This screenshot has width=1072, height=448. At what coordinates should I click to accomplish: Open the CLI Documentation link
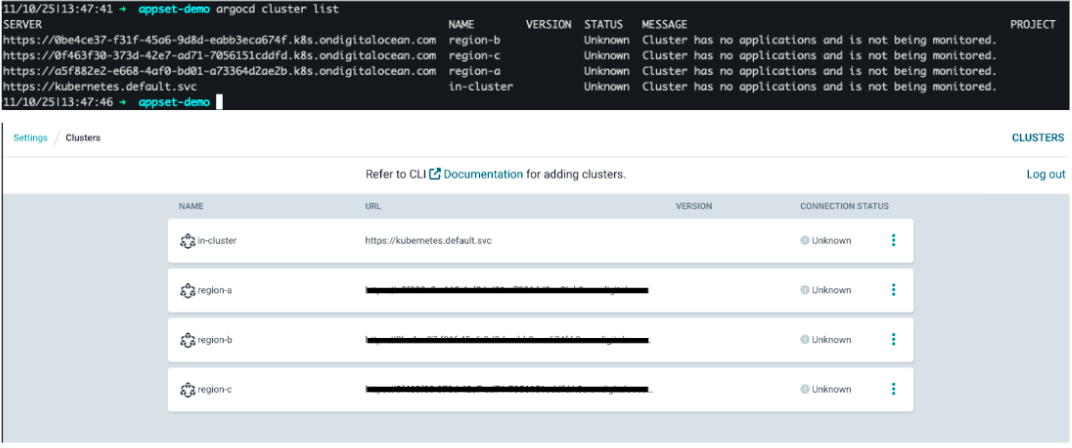click(x=483, y=174)
